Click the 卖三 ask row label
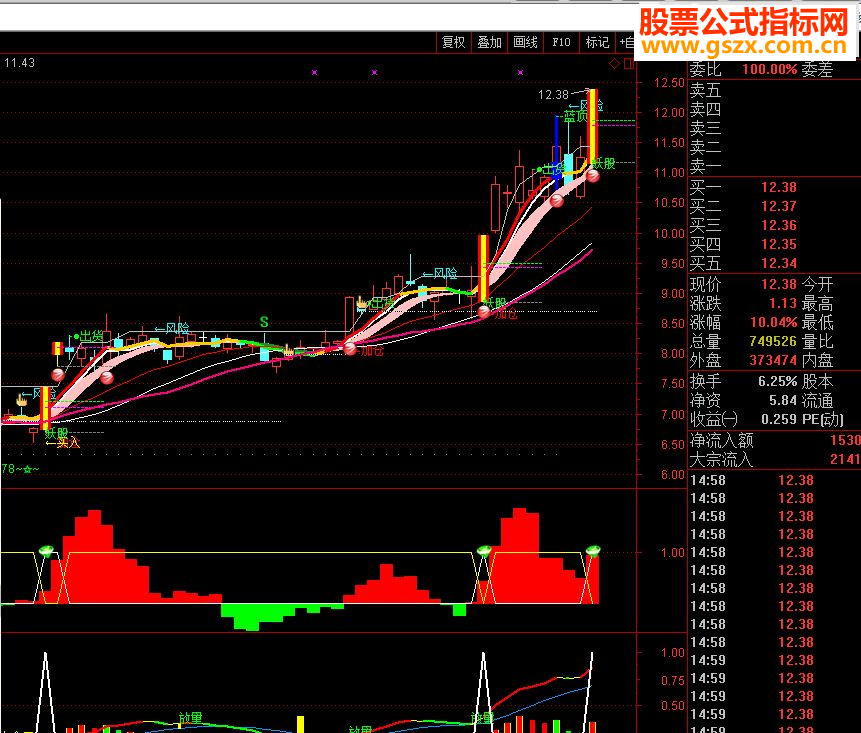 coord(705,128)
